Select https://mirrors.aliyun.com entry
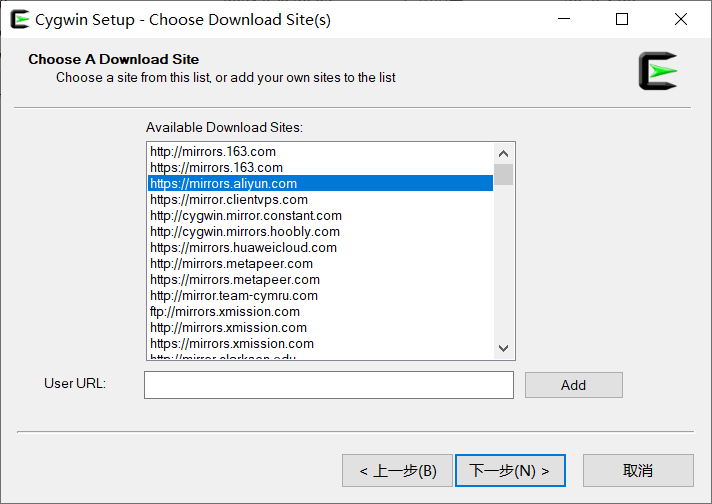The height and width of the screenshot is (504, 712). point(320,183)
